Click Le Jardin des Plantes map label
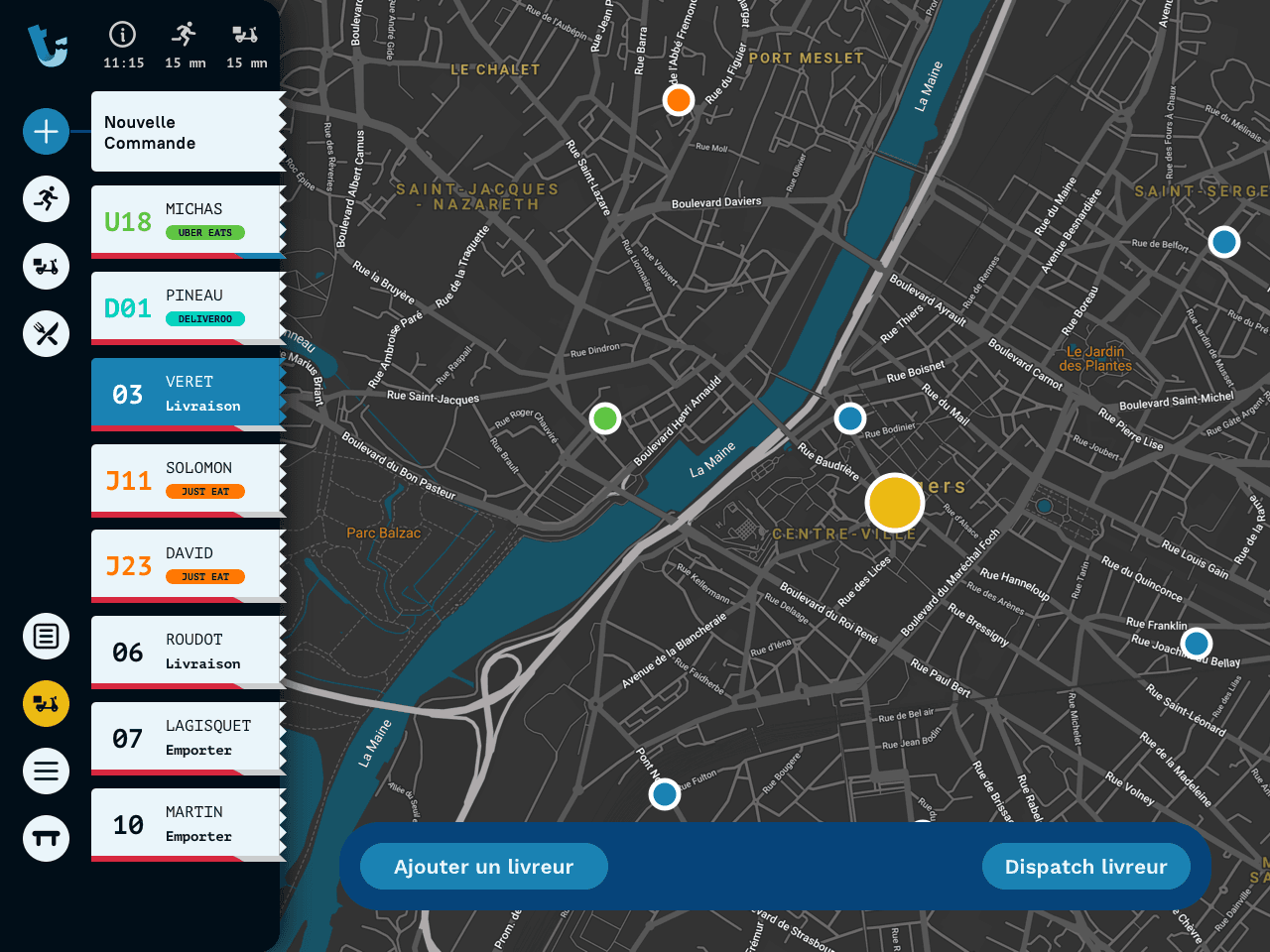1270x952 pixels. 1095,358
